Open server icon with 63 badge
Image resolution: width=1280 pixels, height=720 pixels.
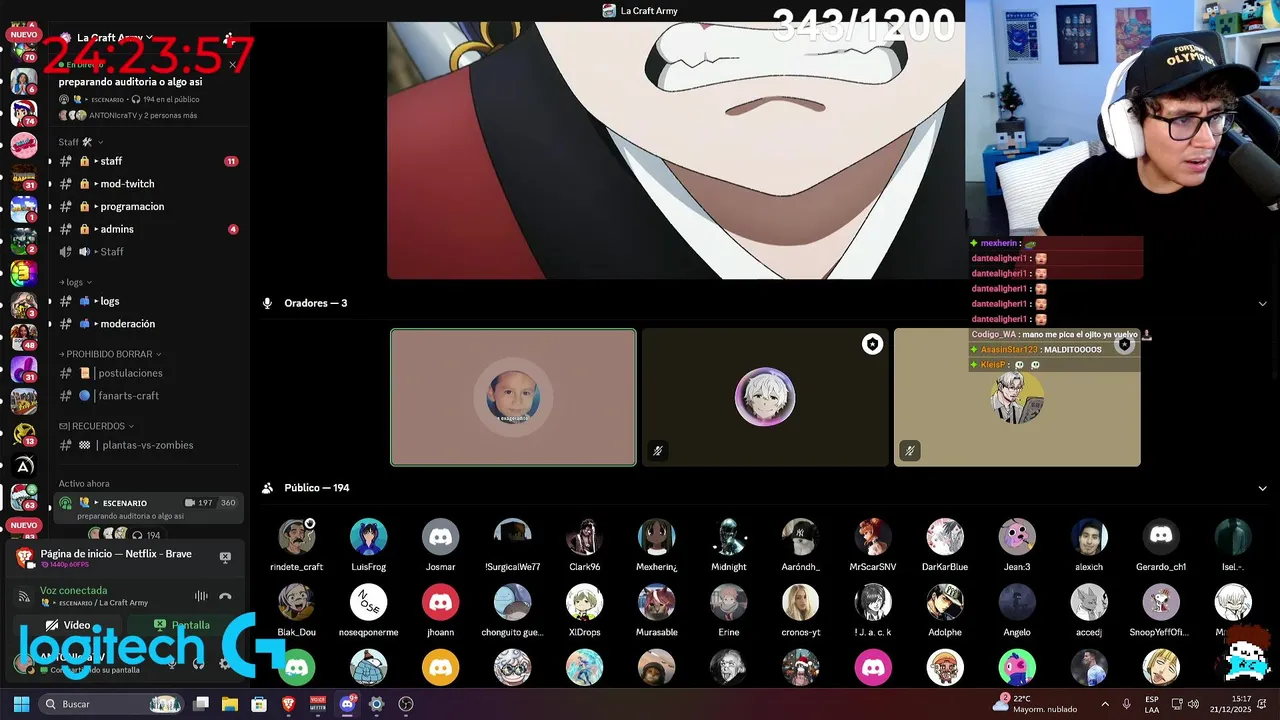pyautogui.click(x=24, y=497)
